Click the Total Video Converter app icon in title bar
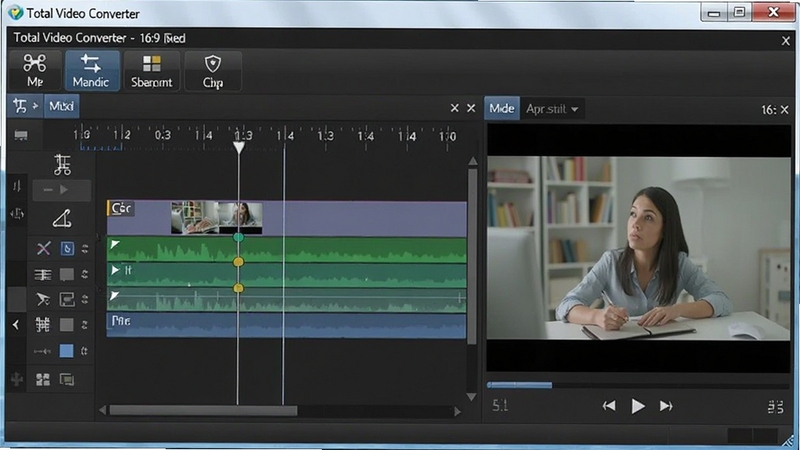This screenshot has width=800, height=450. pyautogui.click(x=15, y=13)
